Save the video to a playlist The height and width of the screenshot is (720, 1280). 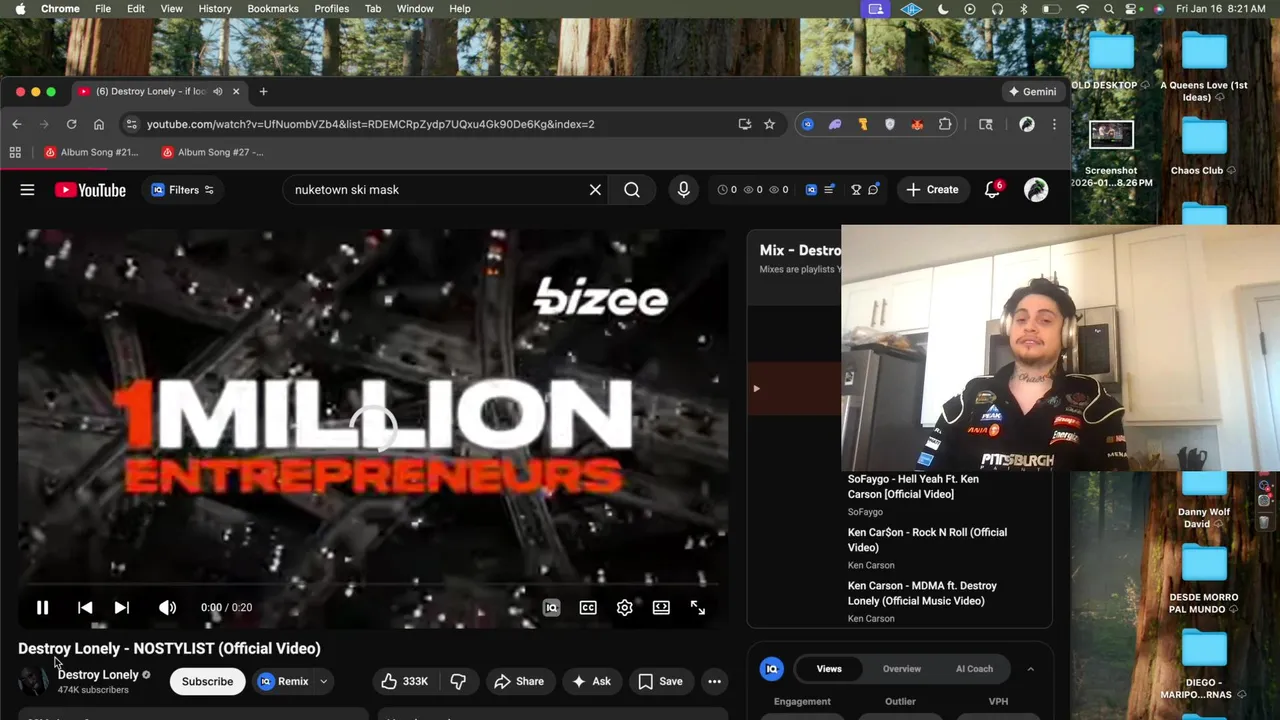pos(661,681)
